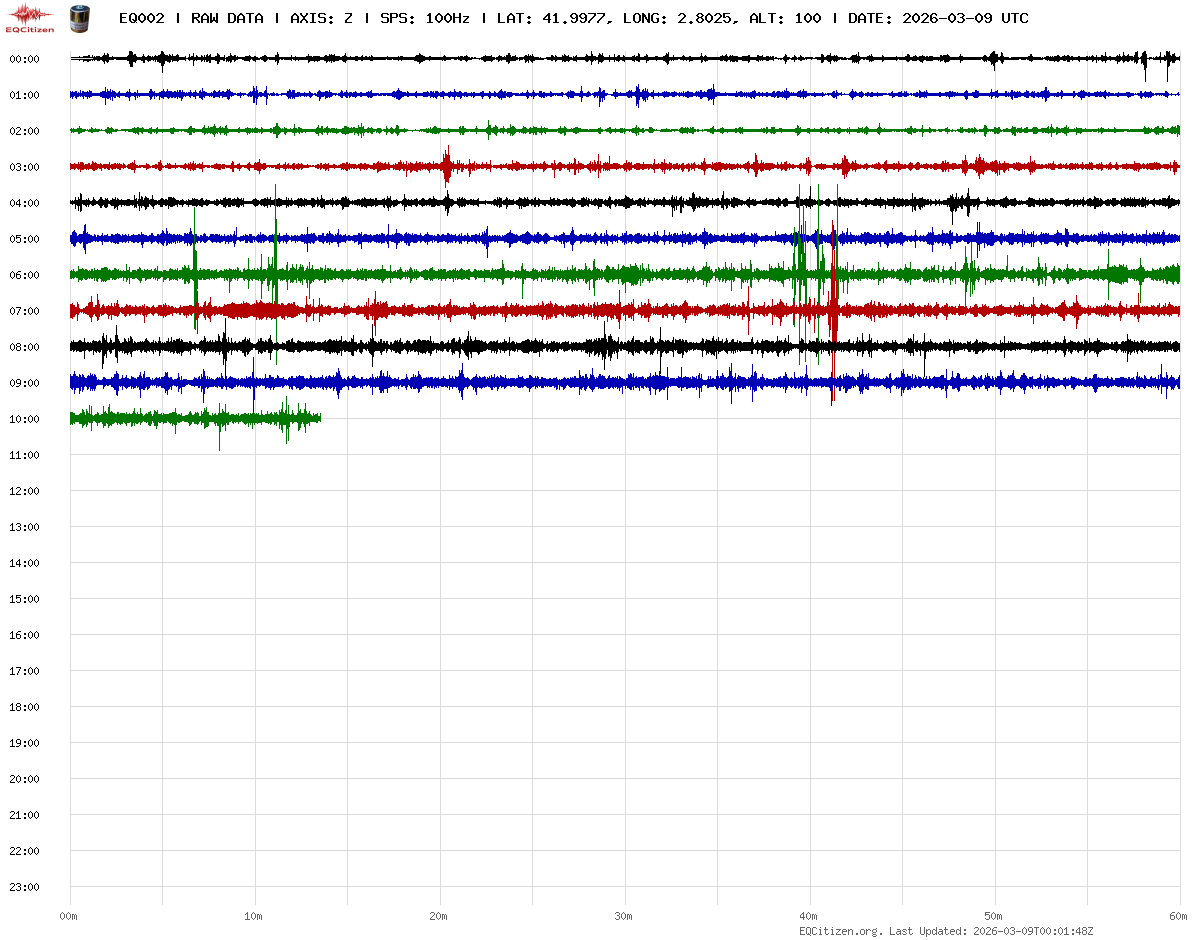Click the end of the green 10:00 trace

coord(319,418)
